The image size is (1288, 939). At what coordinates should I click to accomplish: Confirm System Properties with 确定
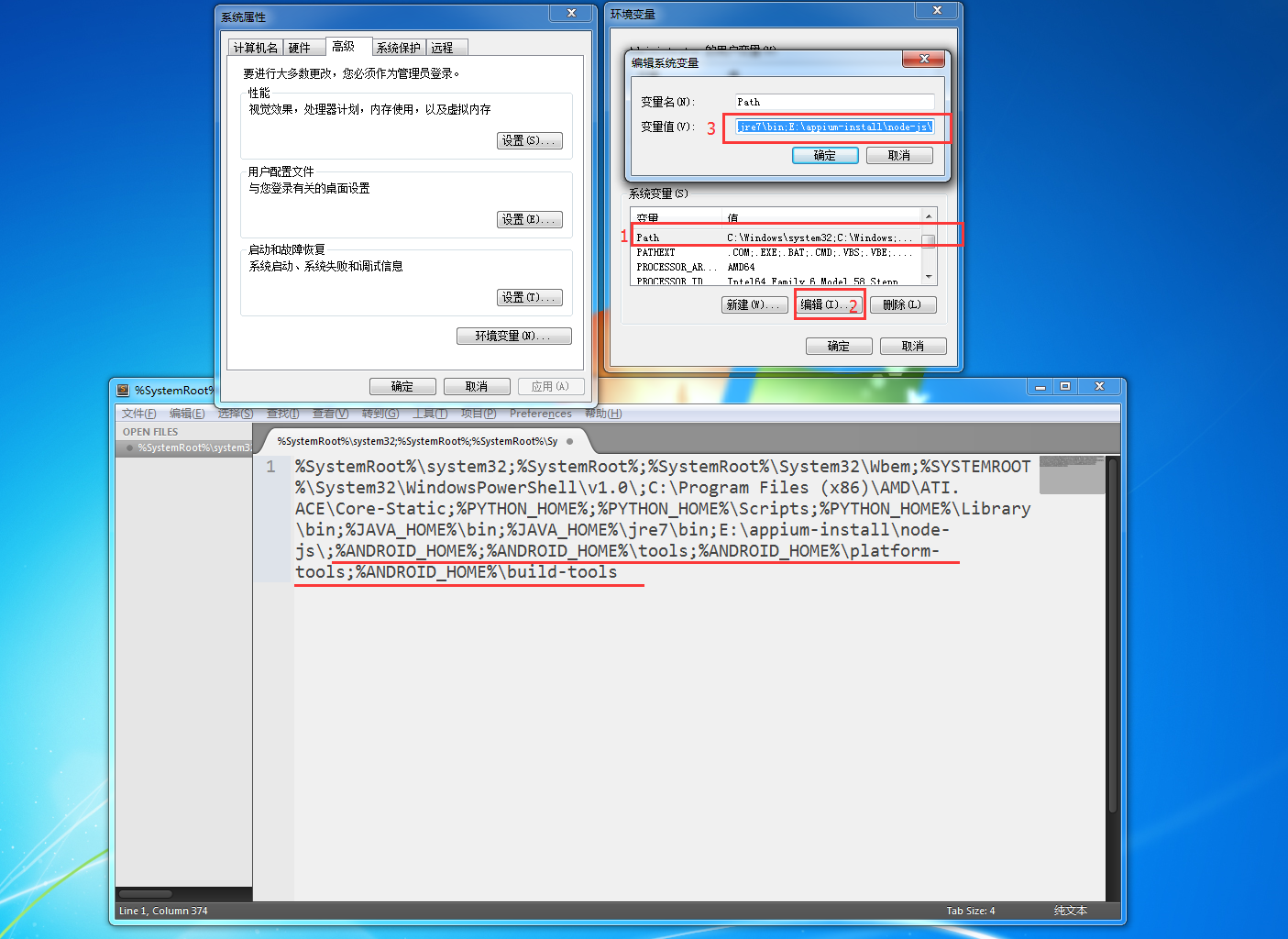coord(402,386)
